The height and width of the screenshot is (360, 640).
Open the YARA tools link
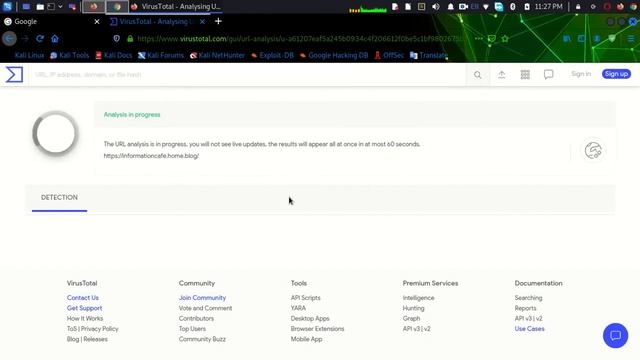tap(298, 308)
